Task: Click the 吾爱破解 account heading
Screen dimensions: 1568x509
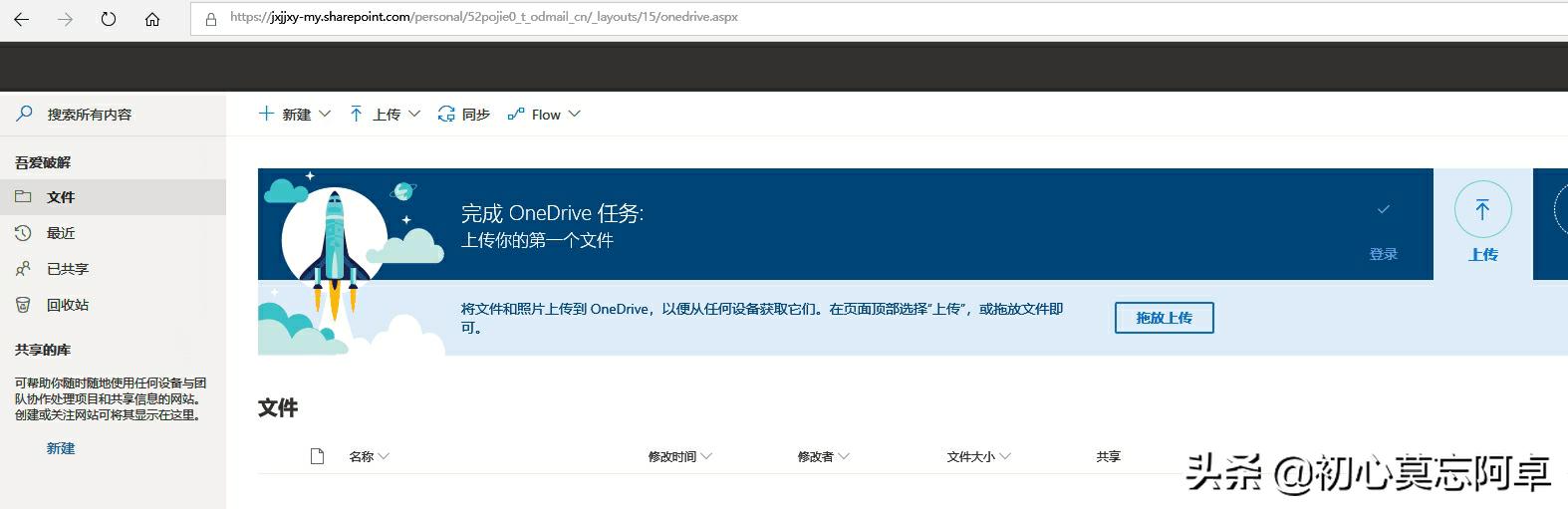Action: tap(43, 162)
